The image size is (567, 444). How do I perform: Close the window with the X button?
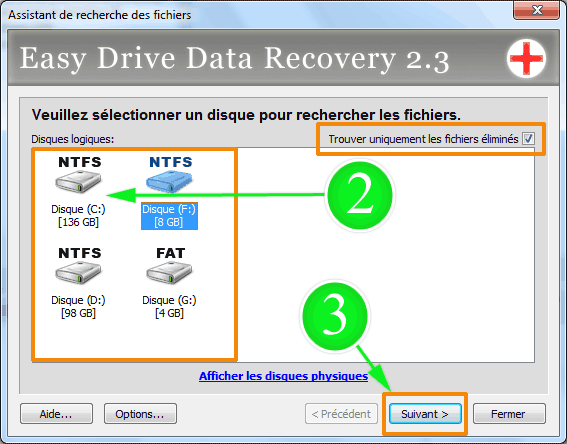click(537, 10)
